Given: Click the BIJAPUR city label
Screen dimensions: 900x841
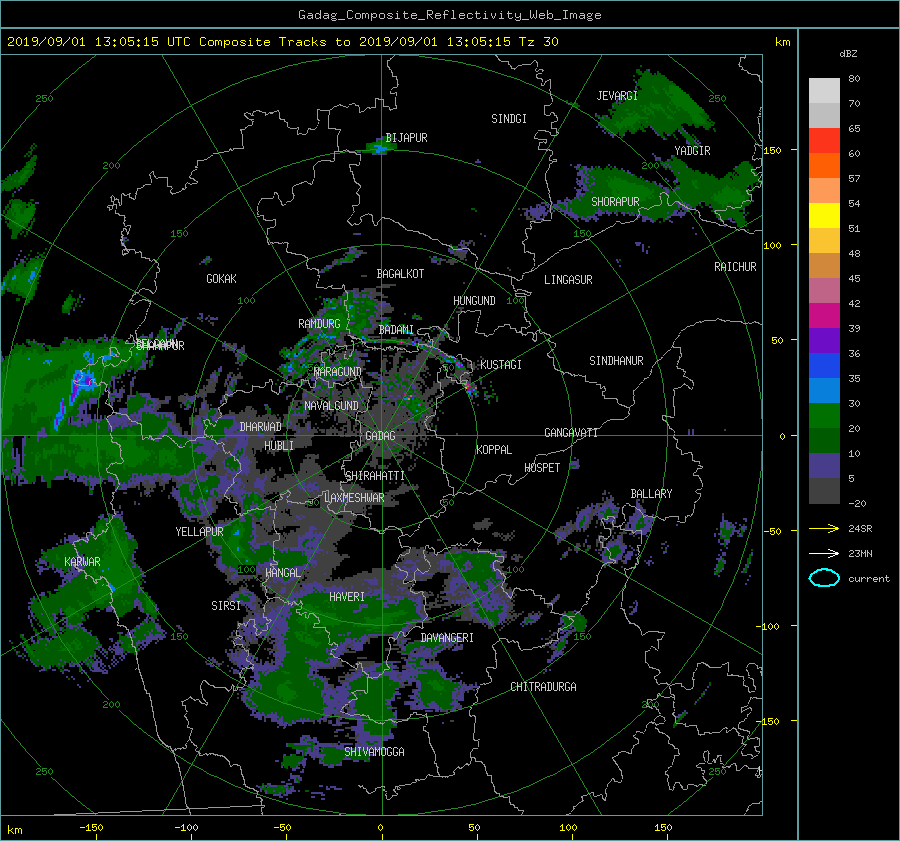Looking at the screenshot, I should [406, 138].
